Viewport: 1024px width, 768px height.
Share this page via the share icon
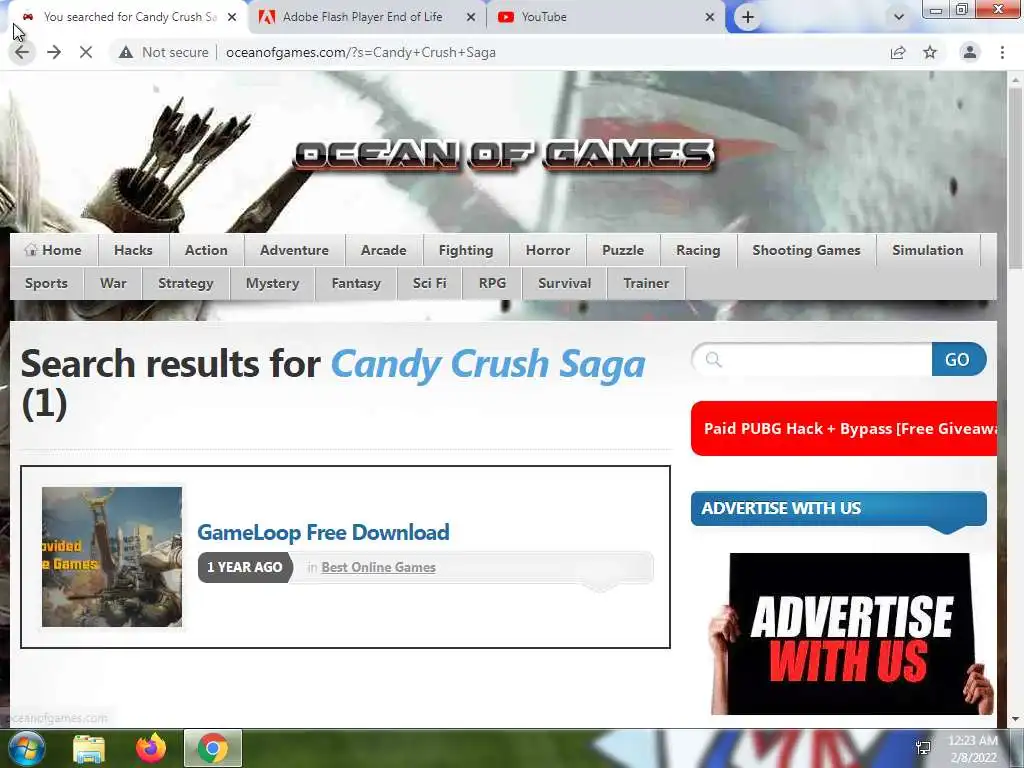898,52
